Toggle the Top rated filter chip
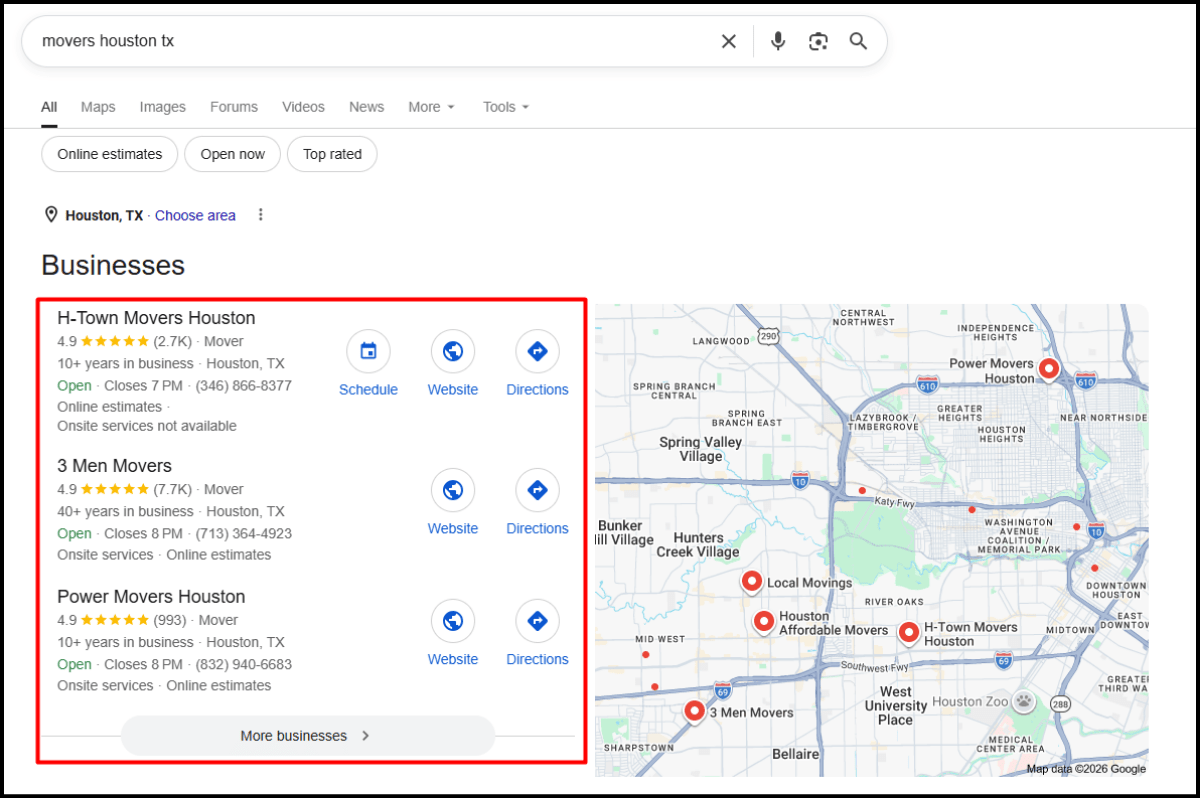 (x=332, y=154)
